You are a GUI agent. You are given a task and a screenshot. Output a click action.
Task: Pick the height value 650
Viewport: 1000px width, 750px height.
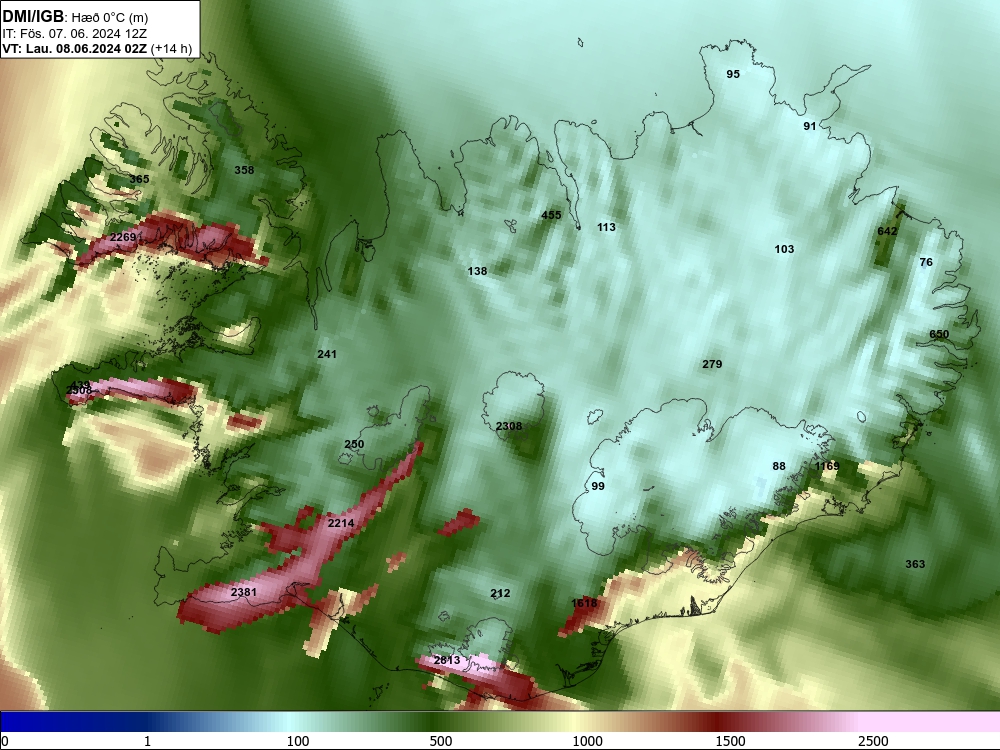pos(939,334)
